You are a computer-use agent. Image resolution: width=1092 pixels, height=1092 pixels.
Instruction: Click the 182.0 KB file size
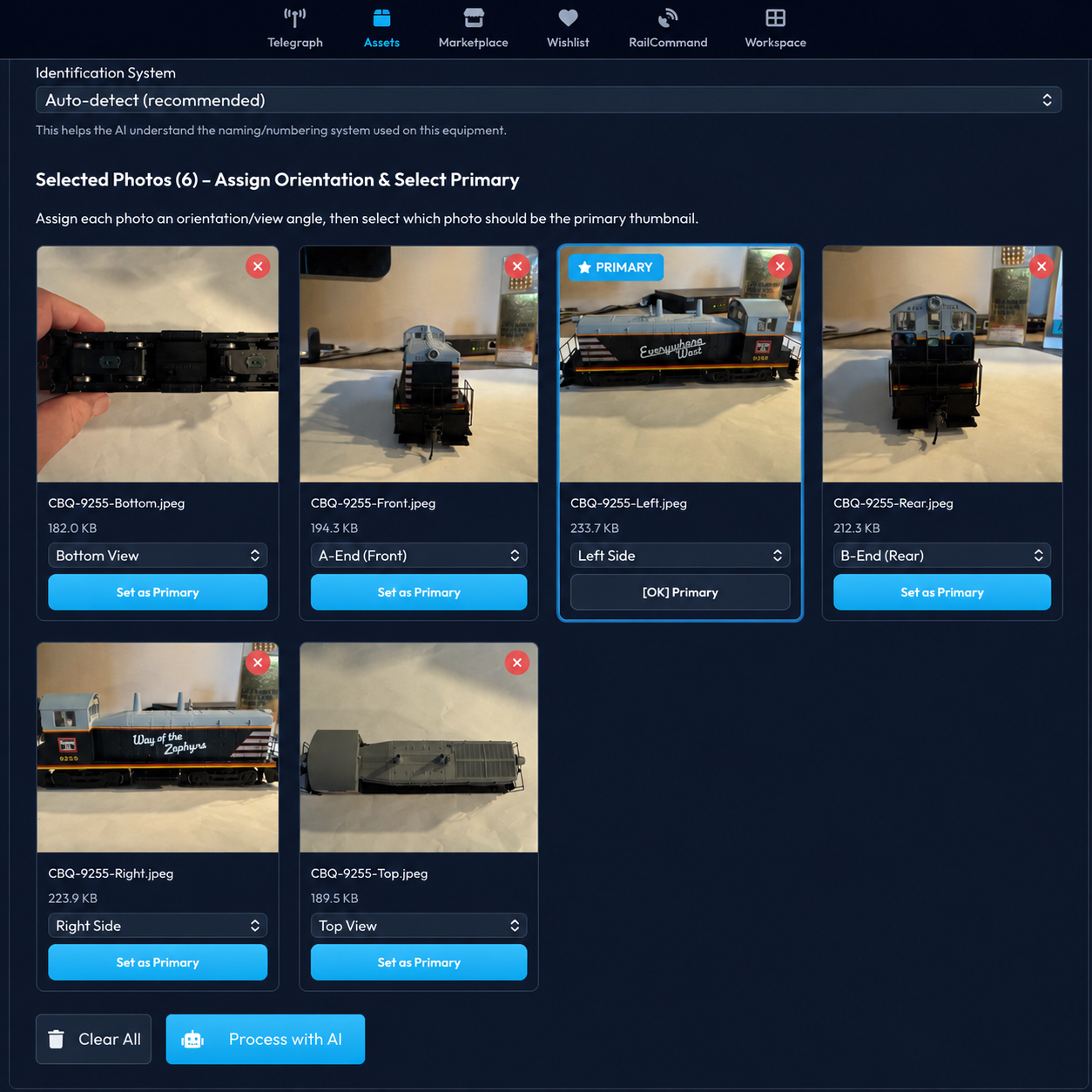pos(72,529)
